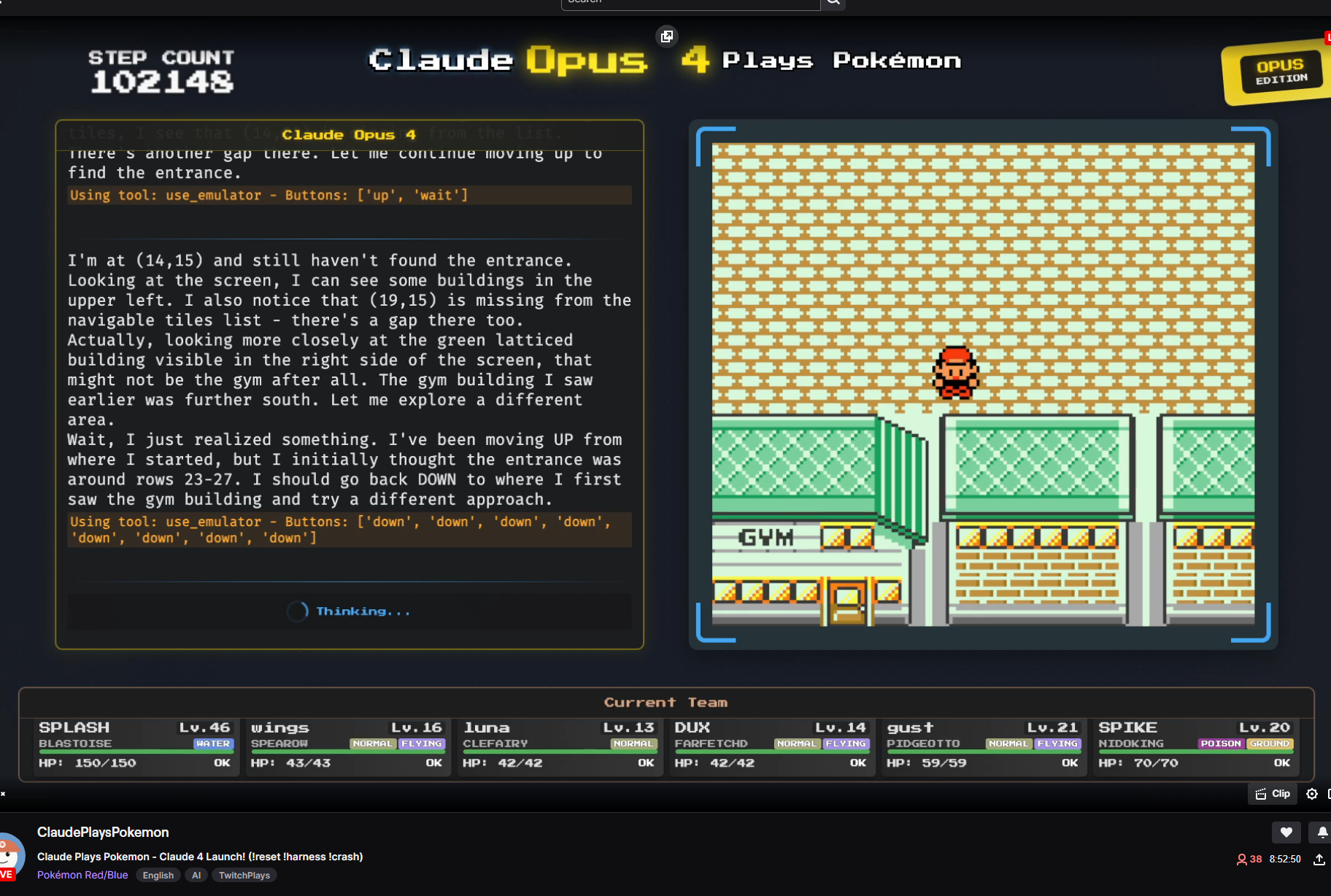Viewport: 1331px width, 896px height.
Task: Open the player settings gear icon
Action: click(x=1312, y=794)
